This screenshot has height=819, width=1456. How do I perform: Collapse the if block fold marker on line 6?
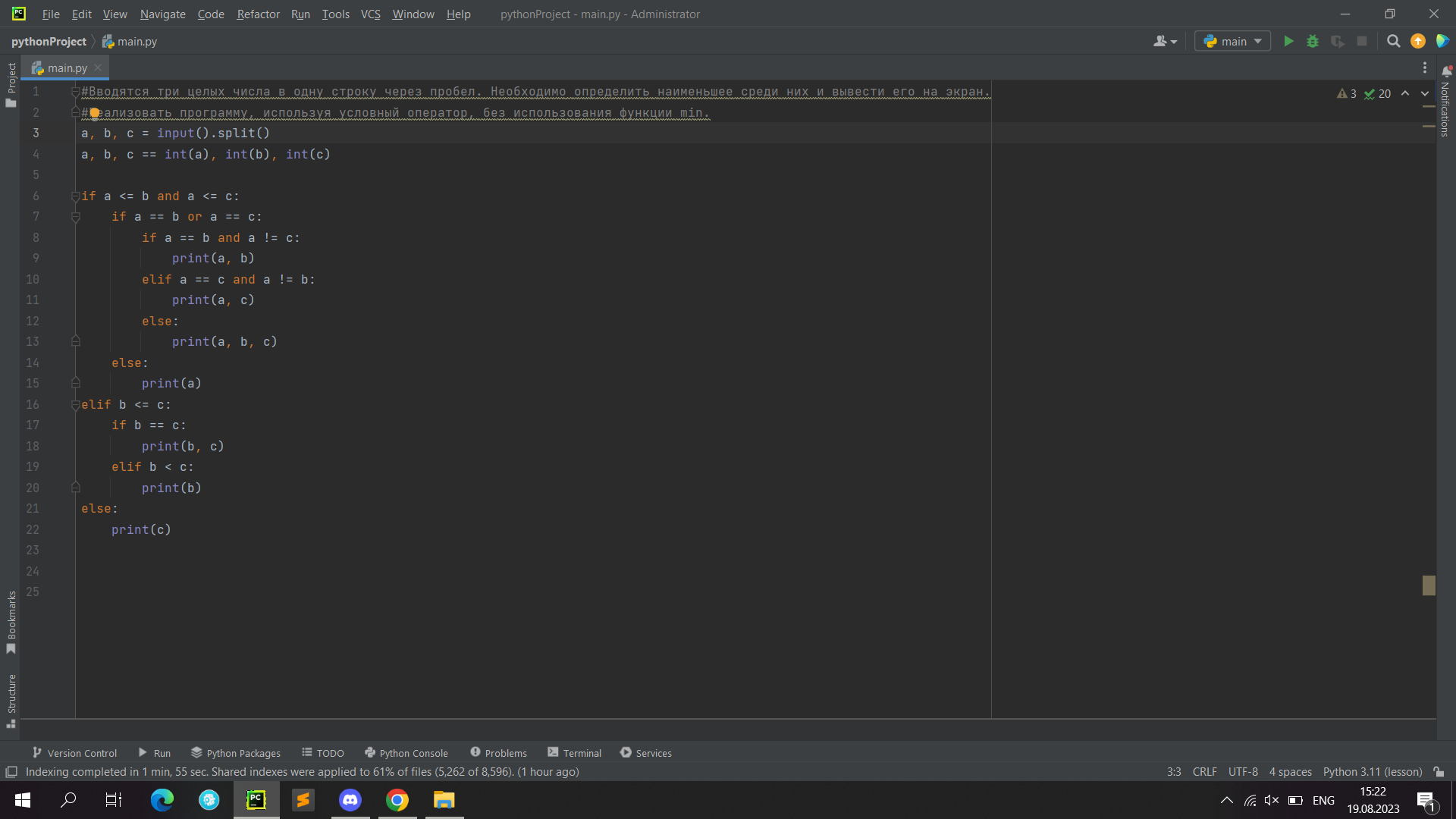click(x=75, y=196)
